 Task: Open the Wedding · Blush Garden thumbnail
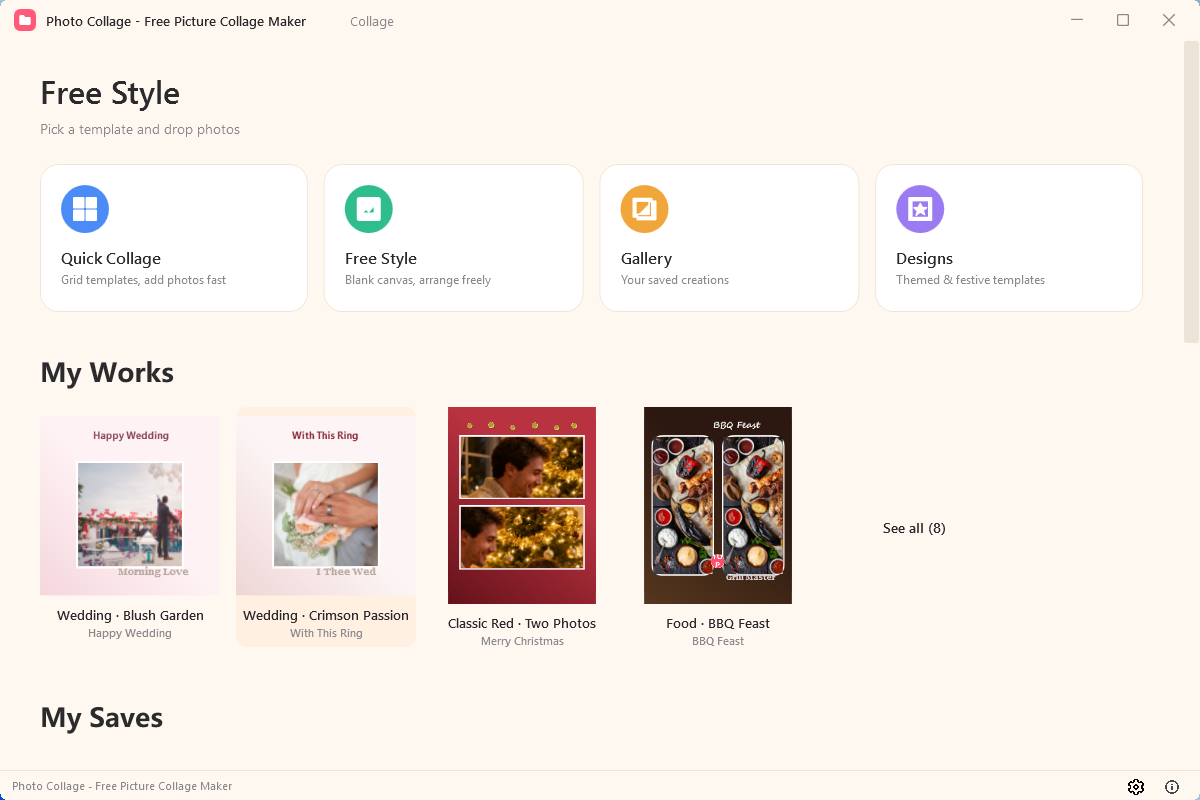click(x=130, y=506)
